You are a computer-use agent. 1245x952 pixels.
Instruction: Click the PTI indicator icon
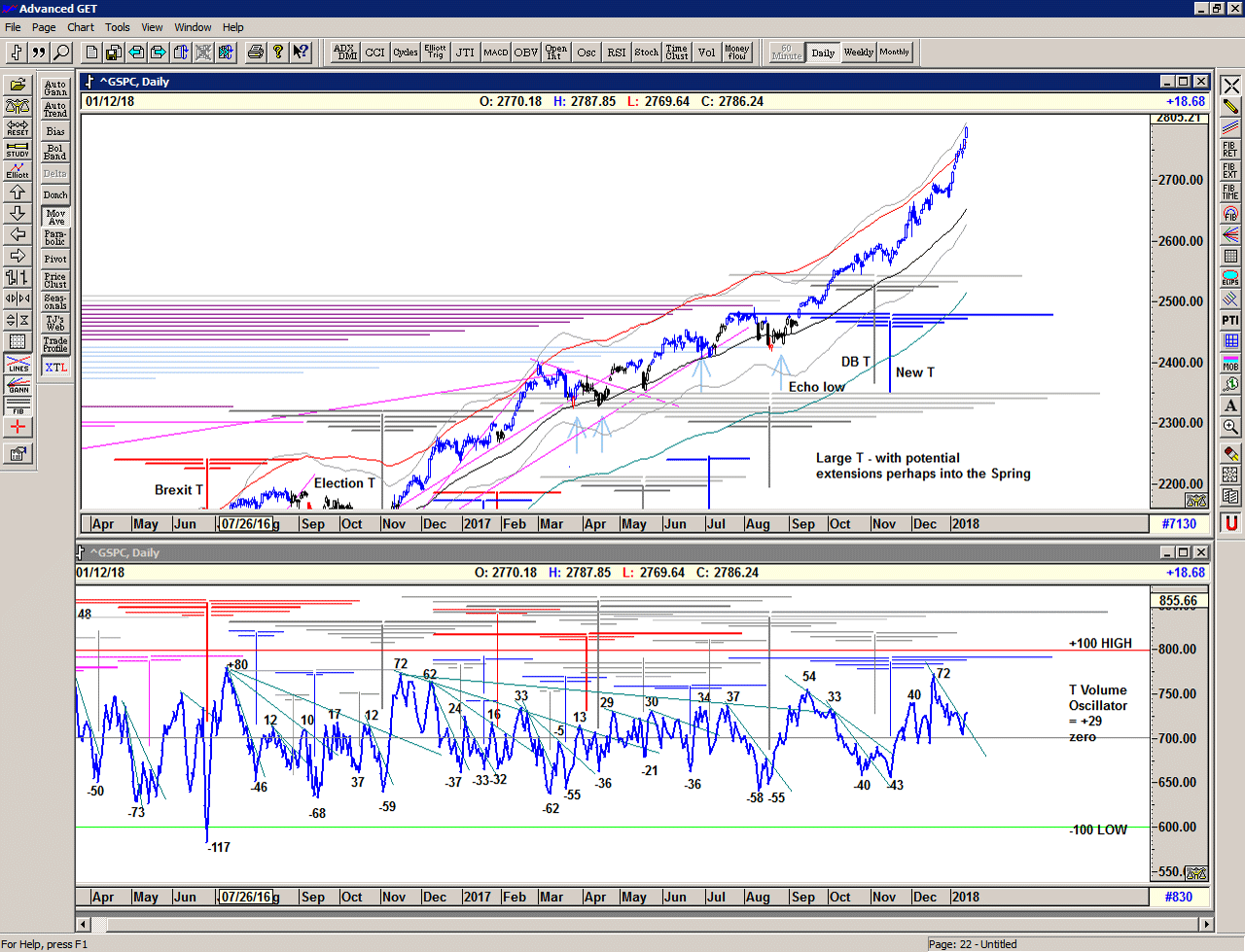pyautogui.click(x=1230, y=320)
